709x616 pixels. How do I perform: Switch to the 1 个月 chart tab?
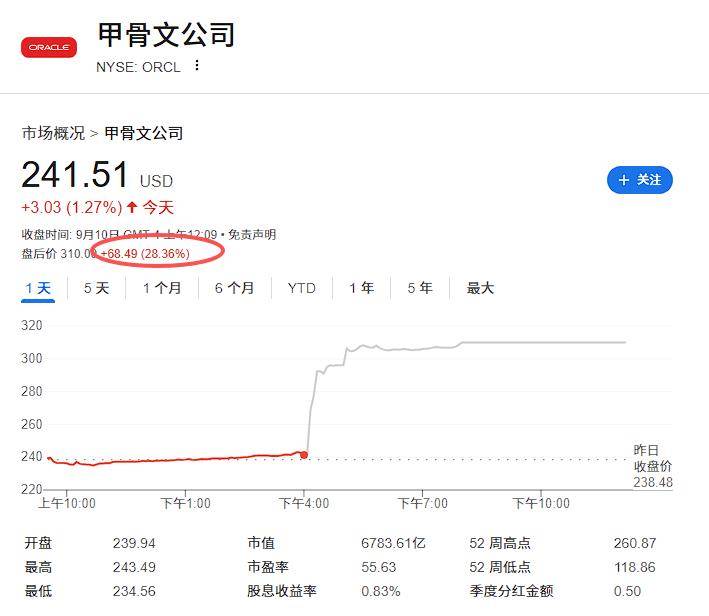(x=162, y=288)
